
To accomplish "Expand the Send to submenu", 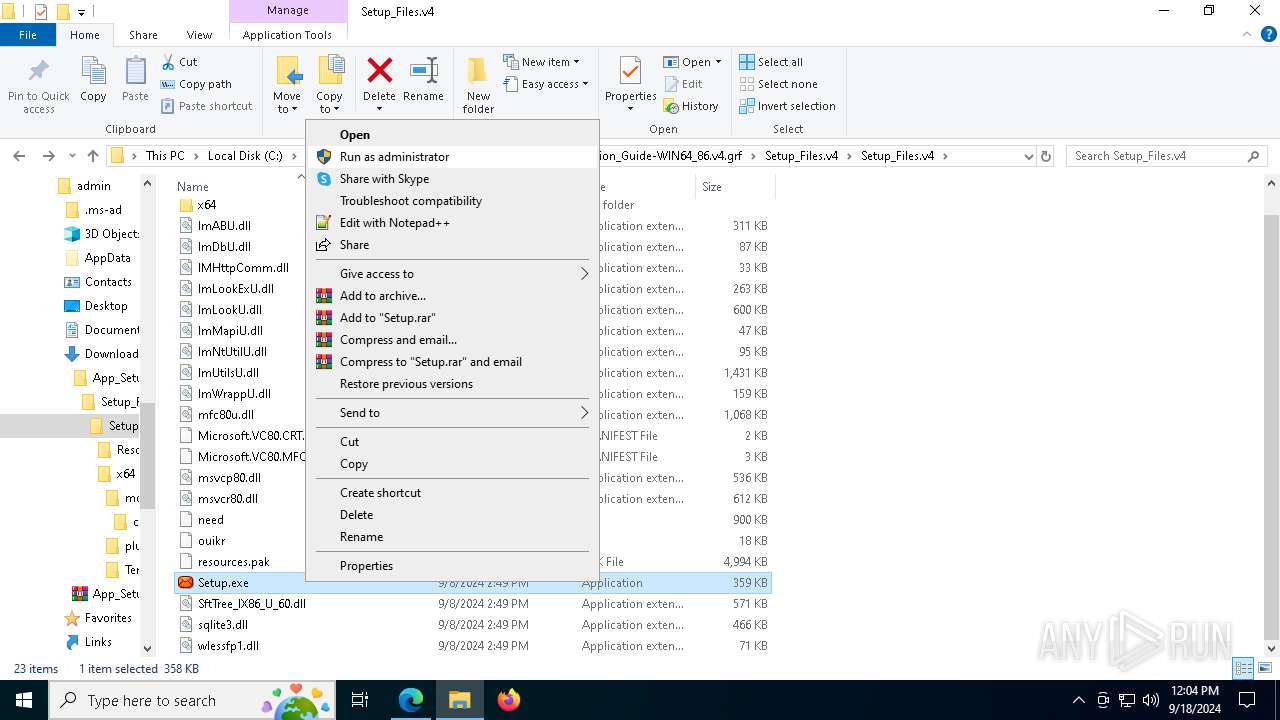I will 585,413.
